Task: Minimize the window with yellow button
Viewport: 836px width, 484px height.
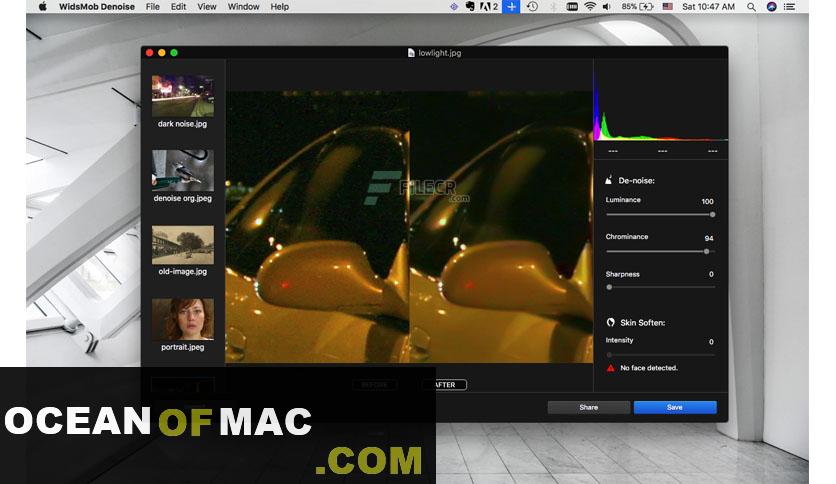Action: click(162, 53)
